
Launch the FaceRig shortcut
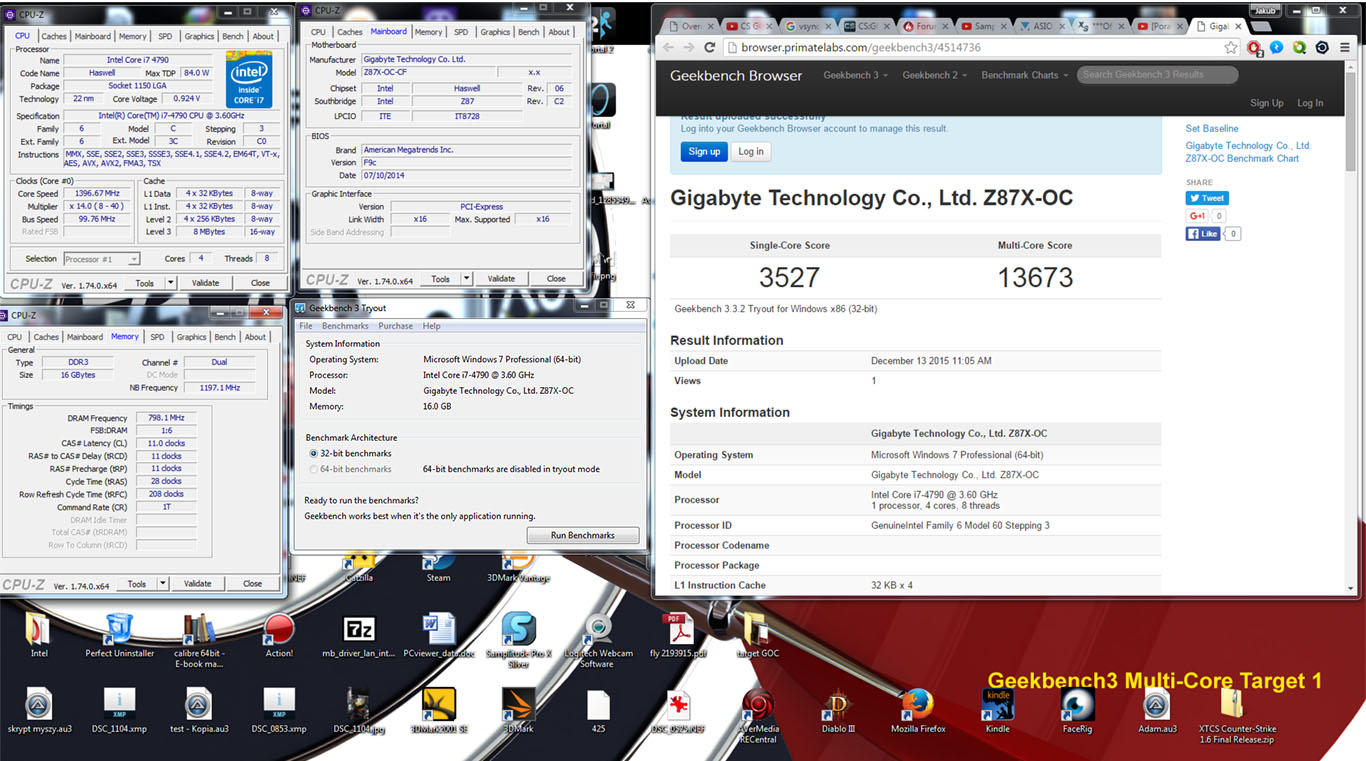(x=1077, y=710)
